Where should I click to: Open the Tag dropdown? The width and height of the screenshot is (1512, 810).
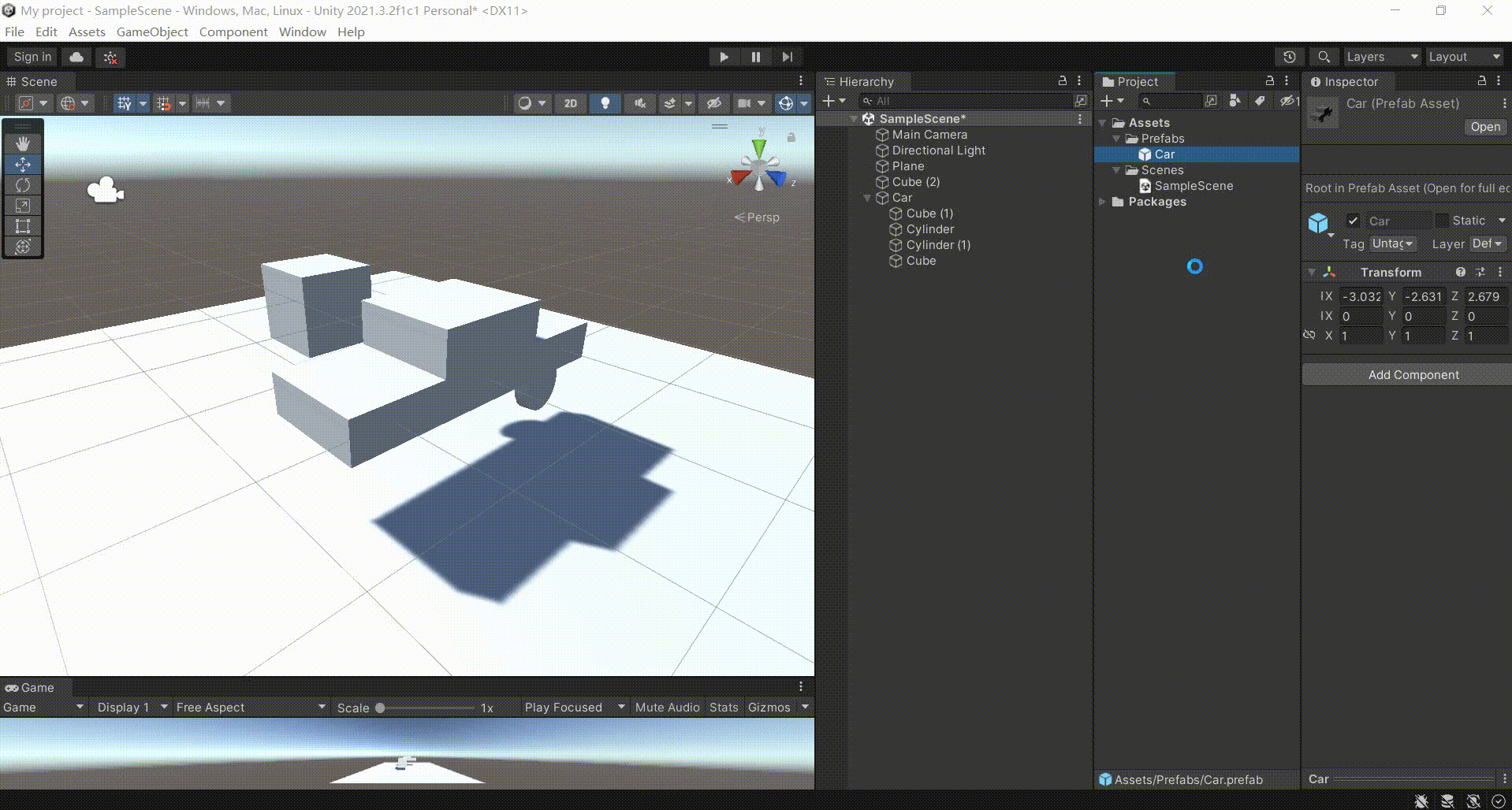1393,244
